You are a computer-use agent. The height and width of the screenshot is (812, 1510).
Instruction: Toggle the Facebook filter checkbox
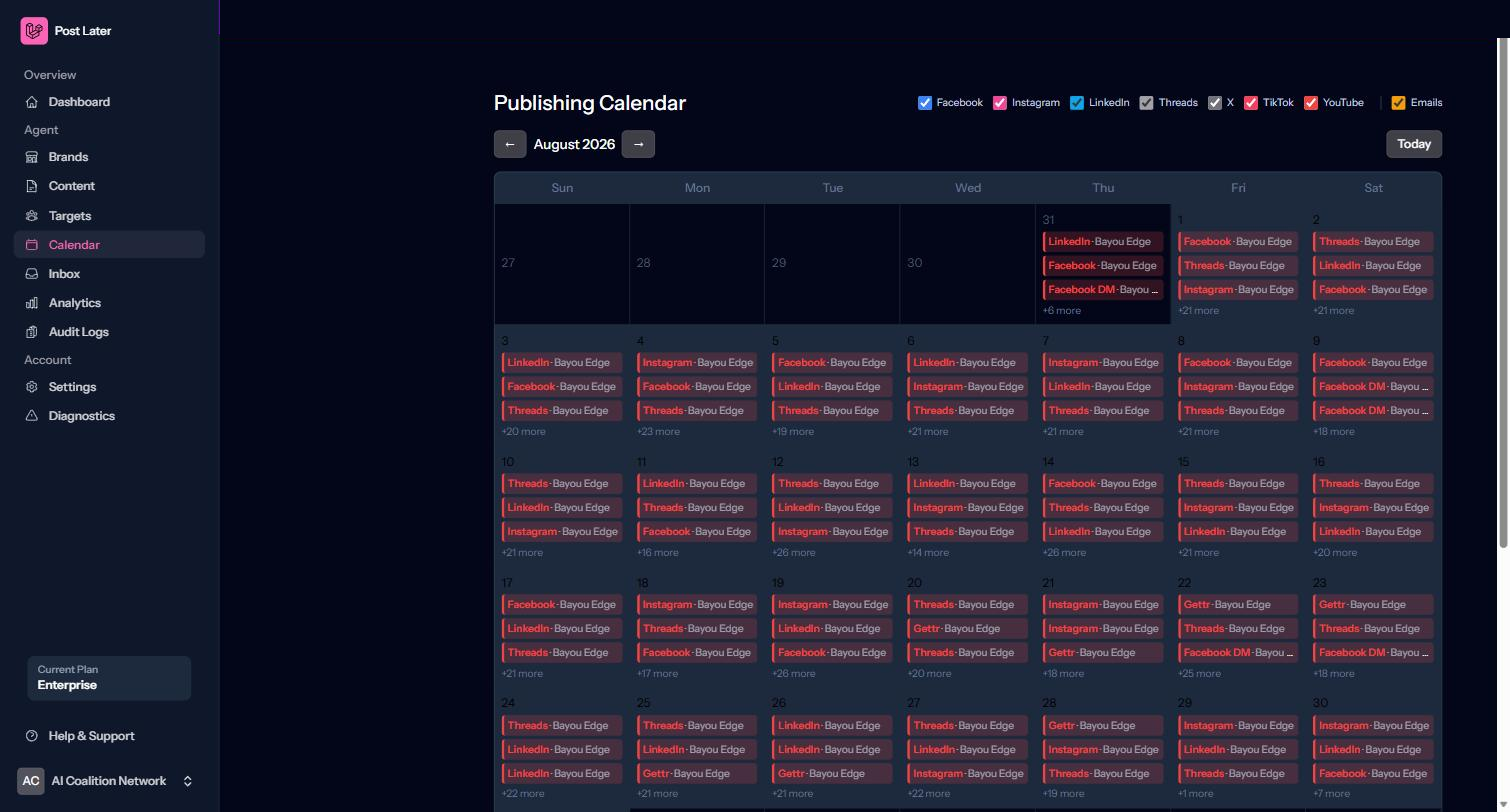tap(925, 103)
